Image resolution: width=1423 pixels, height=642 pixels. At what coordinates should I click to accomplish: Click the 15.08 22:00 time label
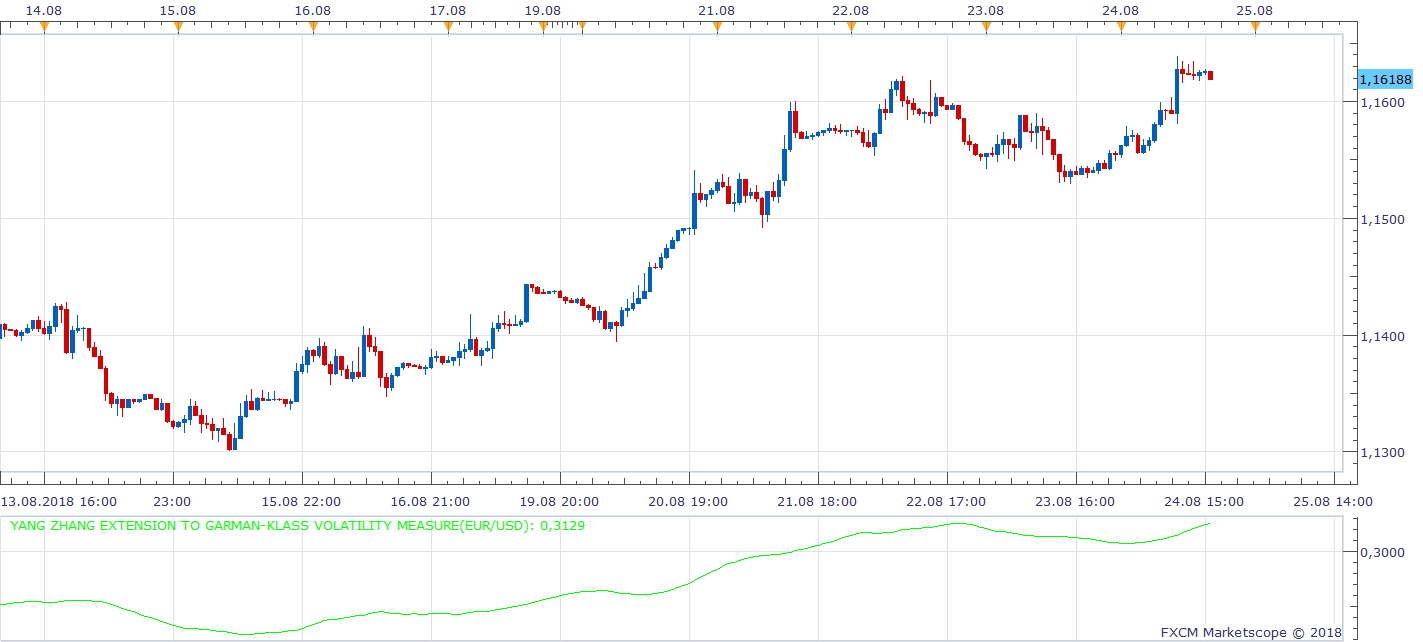pos(302,501)
